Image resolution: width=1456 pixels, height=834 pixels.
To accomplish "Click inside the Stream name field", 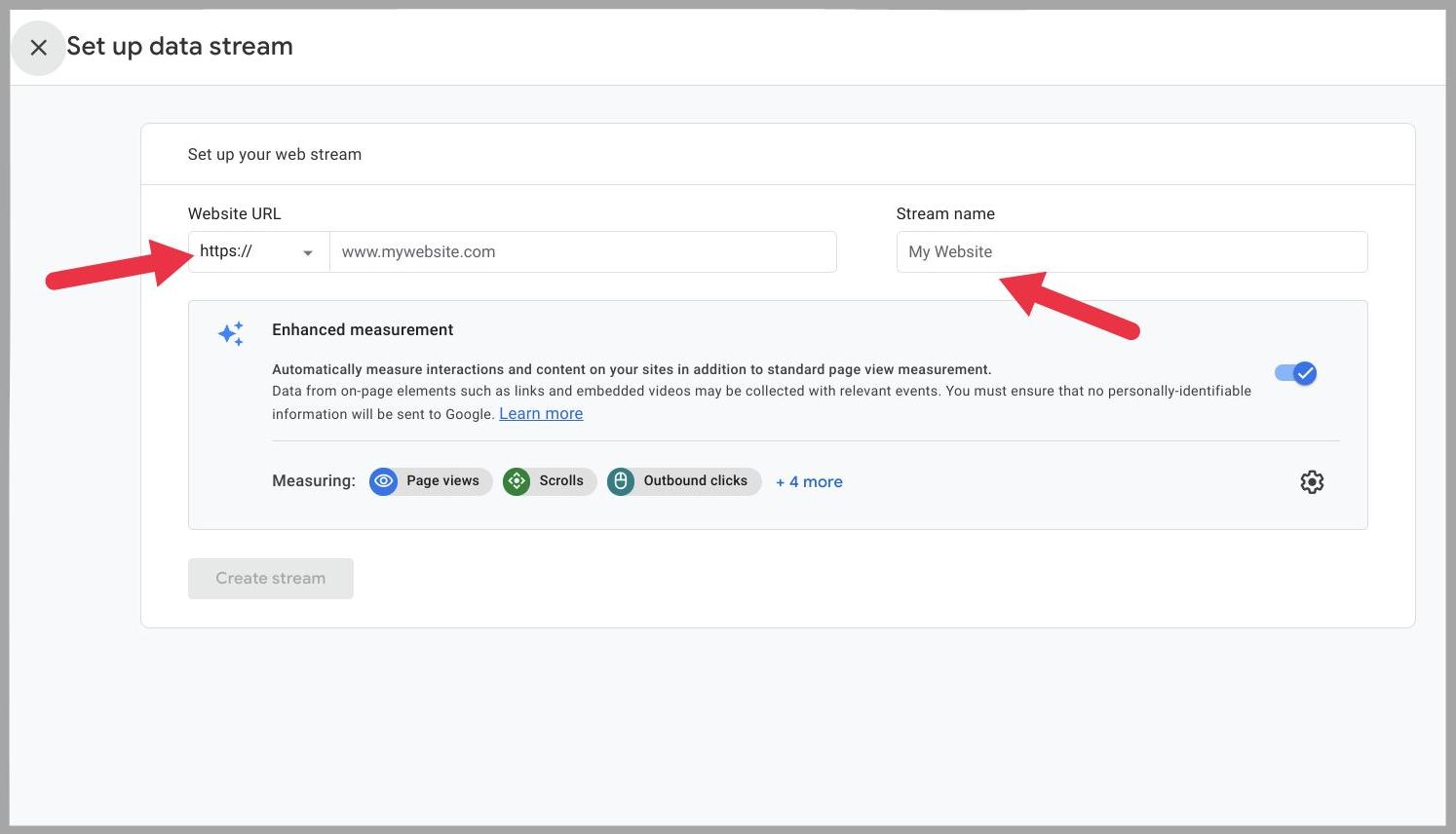I will tap(1130, 251).
